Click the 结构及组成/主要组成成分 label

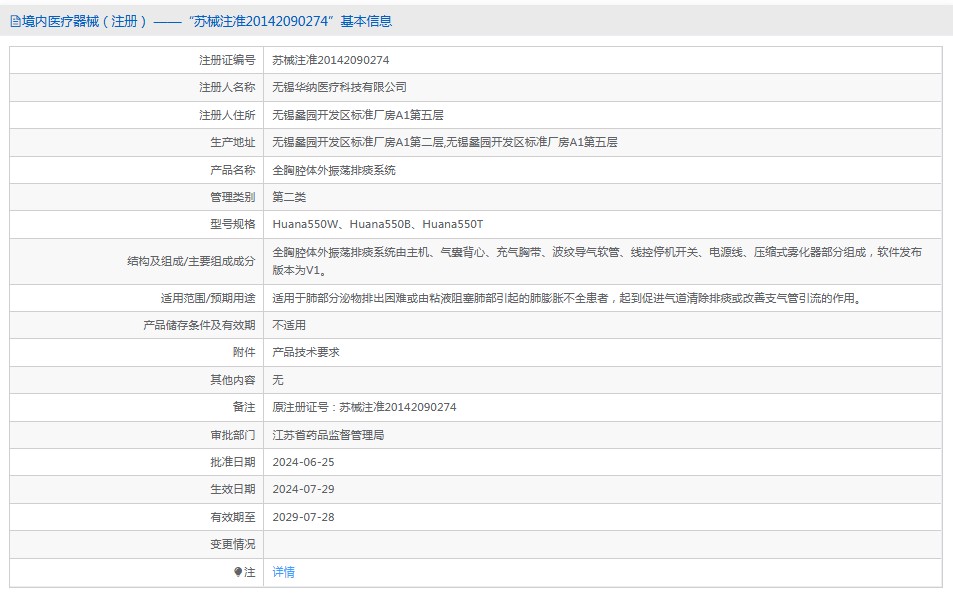click(191, 261)
